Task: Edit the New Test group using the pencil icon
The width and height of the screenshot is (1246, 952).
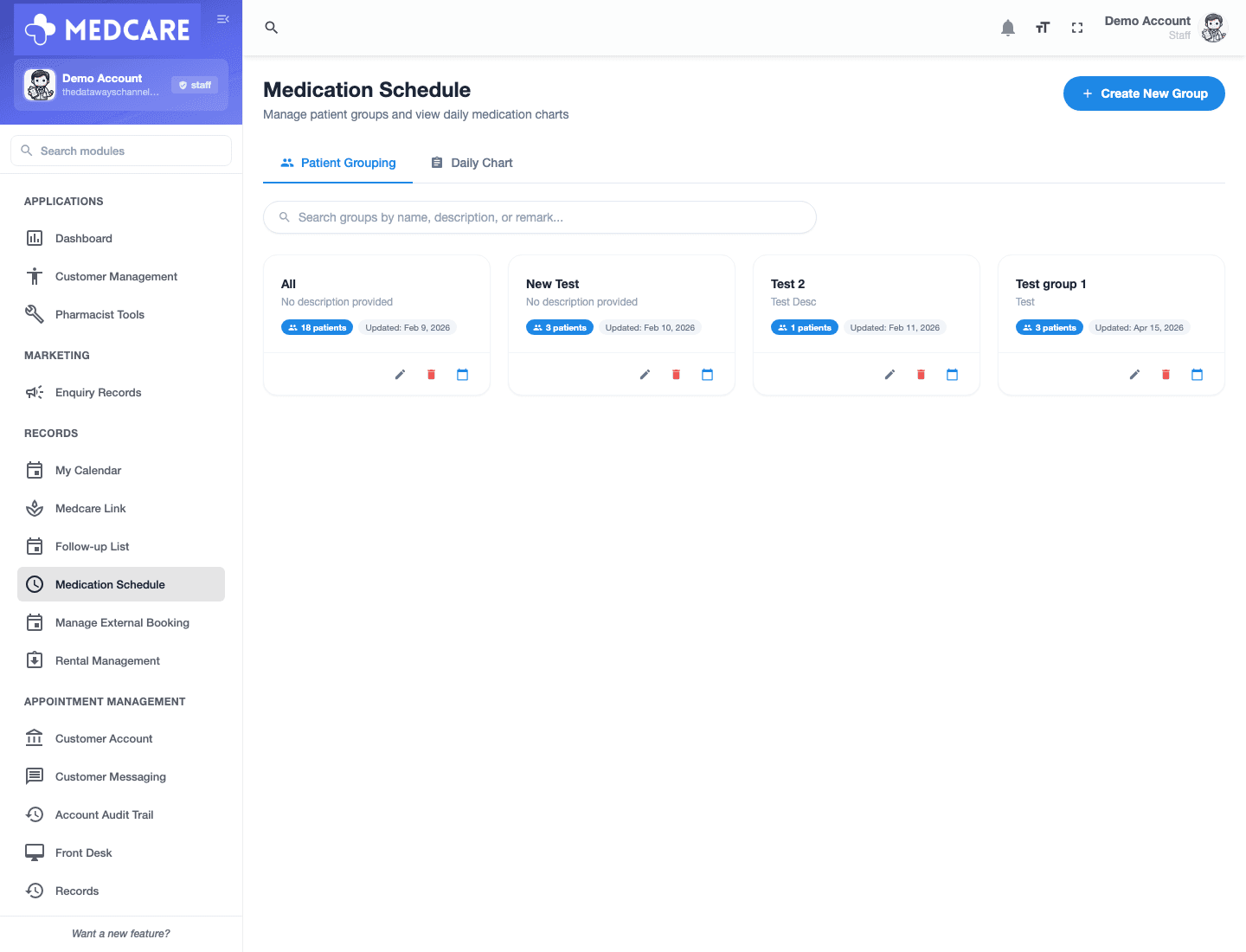Action: [645, 375]
